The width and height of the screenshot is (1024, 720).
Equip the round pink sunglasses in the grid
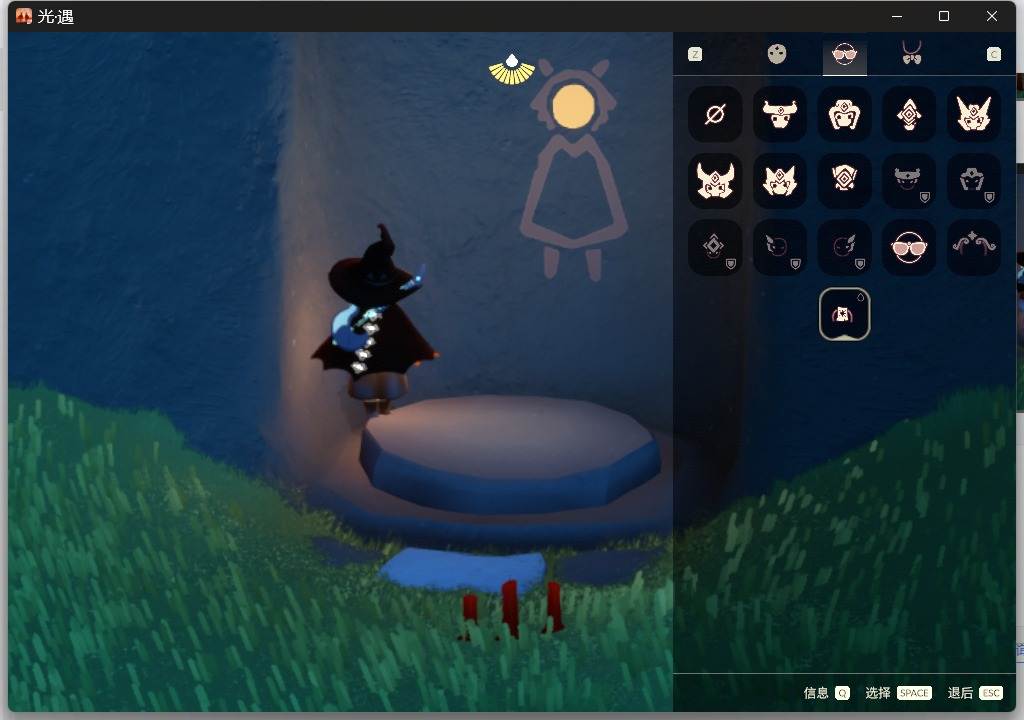tap(909, 247)
